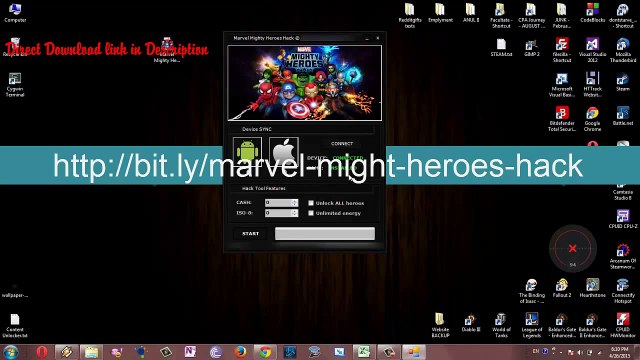Enable Unlock ALL heroes checkbox
This screenshot has height=360, width=640.
(x=311, y=203)
